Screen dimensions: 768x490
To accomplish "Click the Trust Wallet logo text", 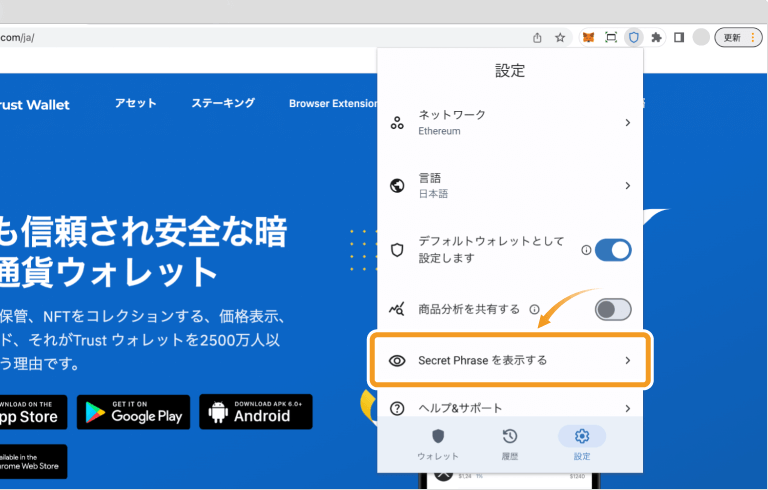I will click(34, 105).
